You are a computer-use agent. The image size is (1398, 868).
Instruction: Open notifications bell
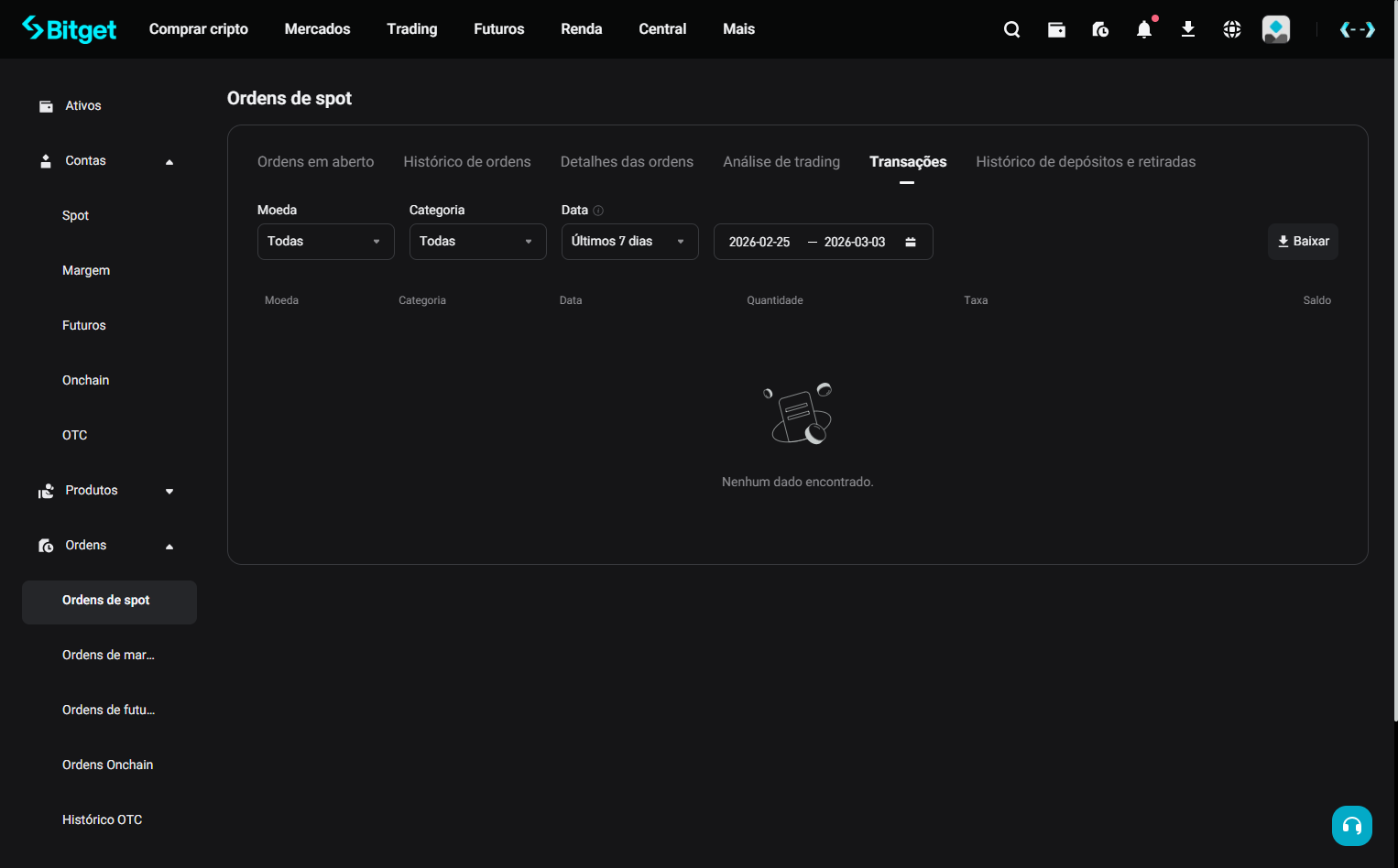pos(1144,29)
